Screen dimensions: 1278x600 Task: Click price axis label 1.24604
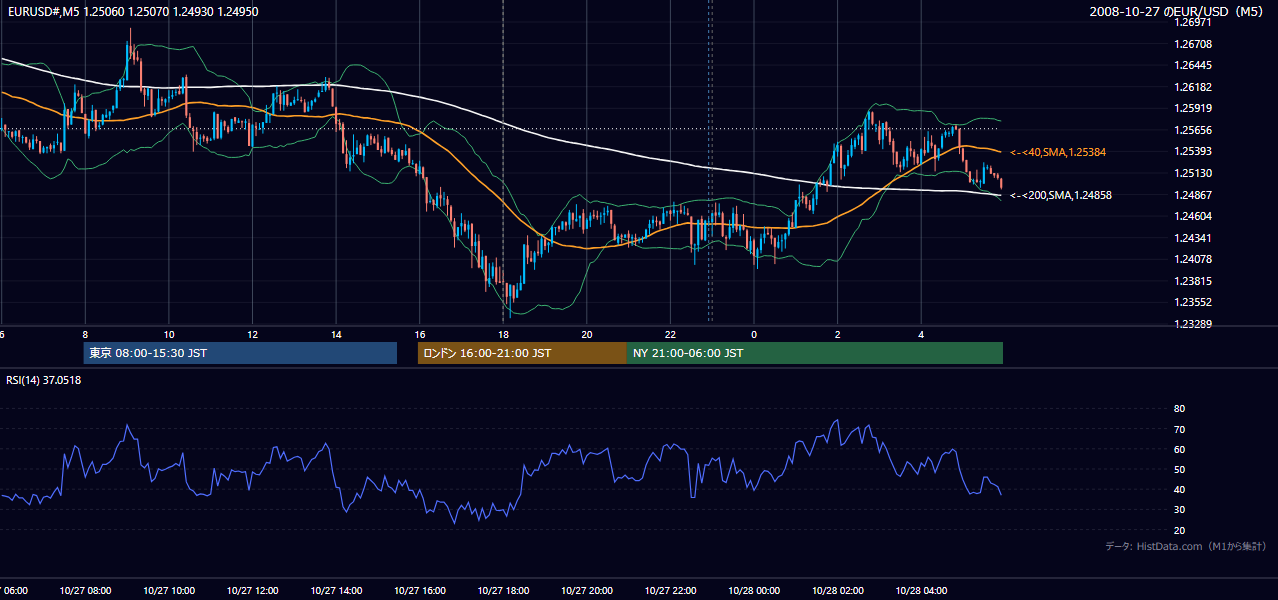point(1192,216)
